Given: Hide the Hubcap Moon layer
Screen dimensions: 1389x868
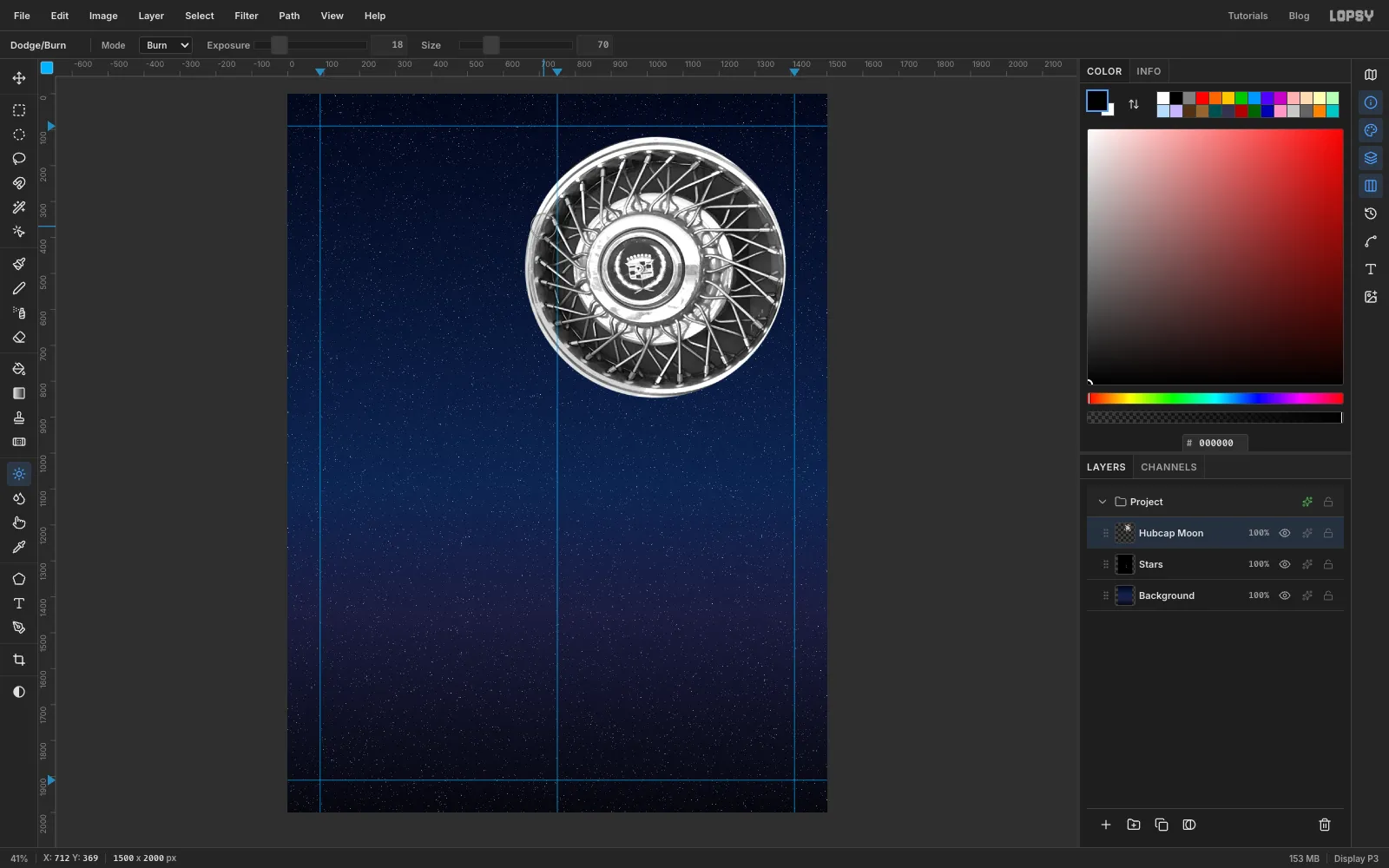Looking at the screenshot, I should [x=1285, y=533].
